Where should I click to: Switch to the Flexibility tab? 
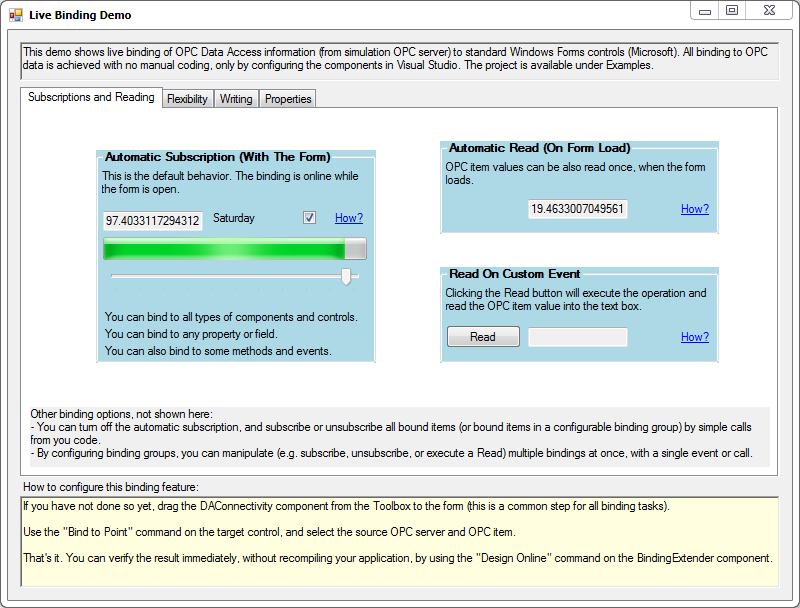187,98
